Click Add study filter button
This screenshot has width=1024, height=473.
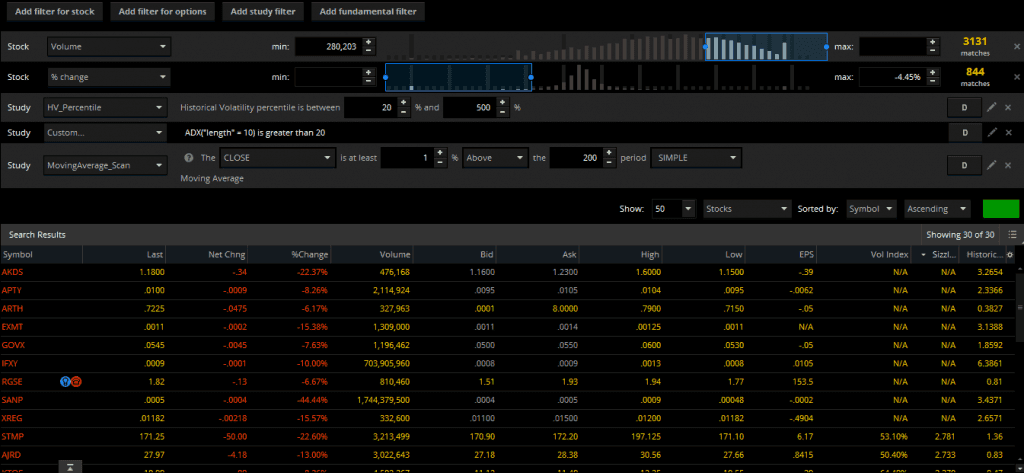coord(263,12)
